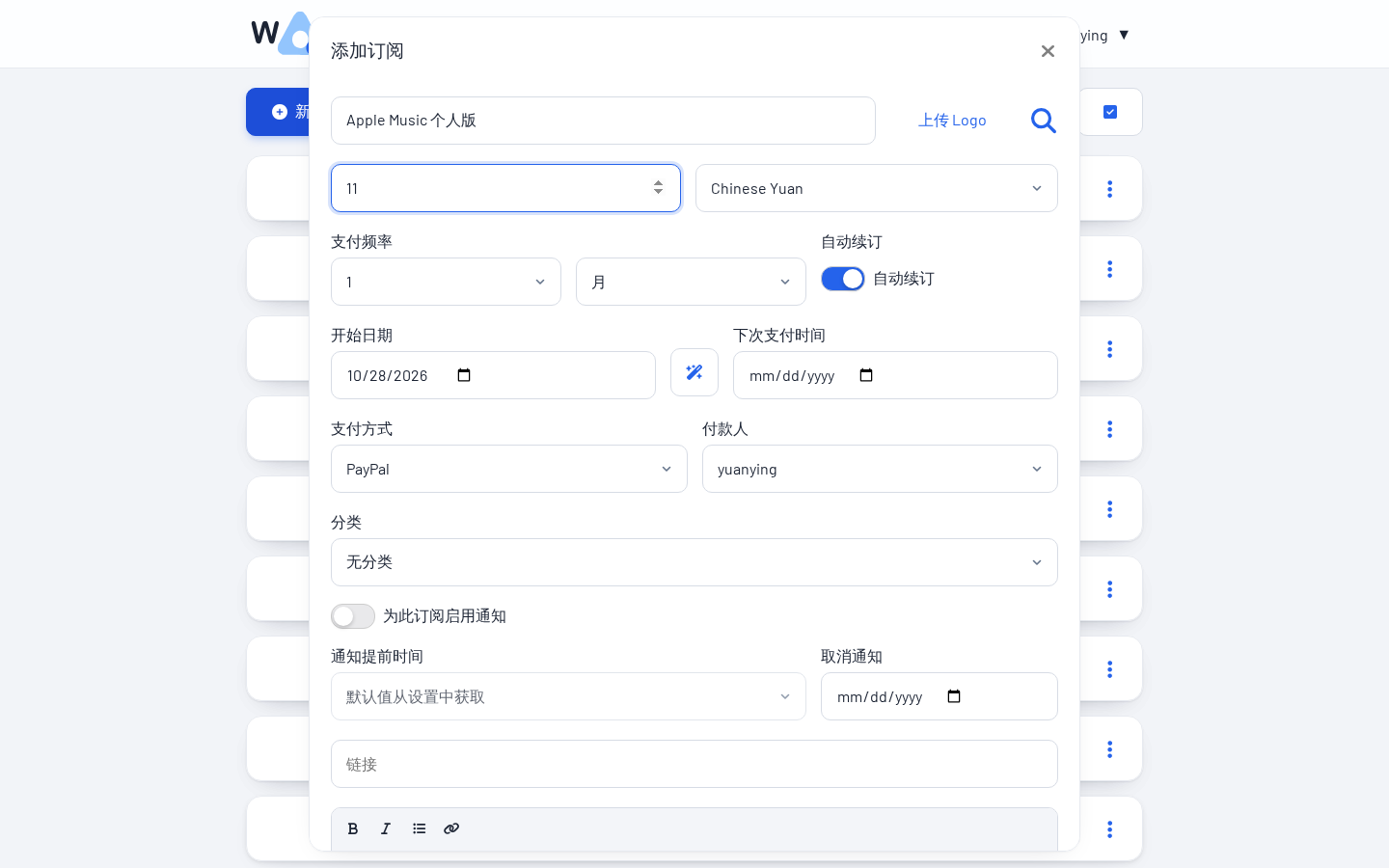Open the 分类 dropdown showing 无分类

[694, 562]
